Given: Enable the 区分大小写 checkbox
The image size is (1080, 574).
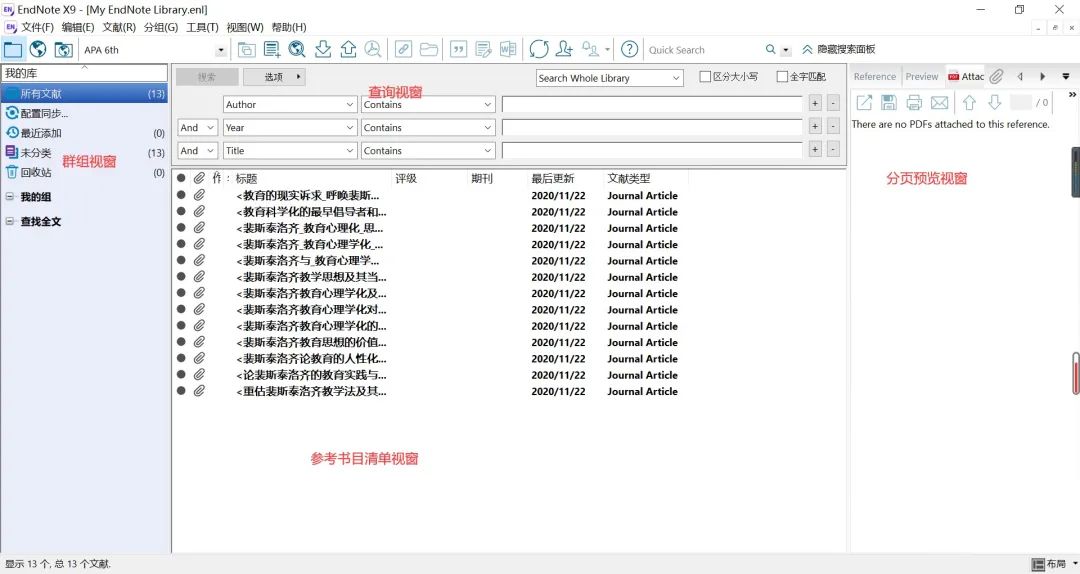Looking at the screenshot, I should pos(705,77).
